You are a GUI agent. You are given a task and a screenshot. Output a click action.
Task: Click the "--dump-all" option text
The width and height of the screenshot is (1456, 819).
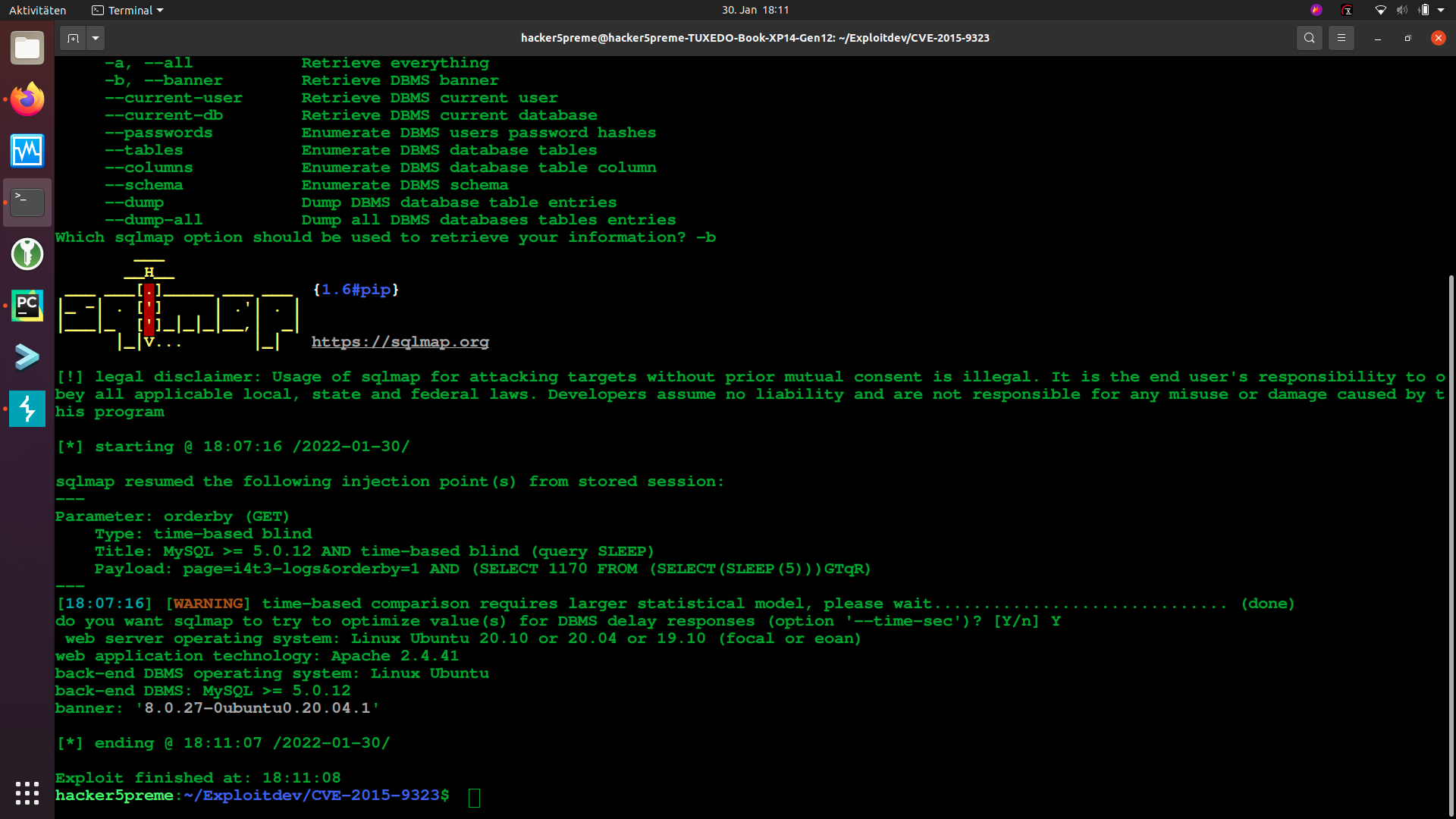tap(154, 220)
